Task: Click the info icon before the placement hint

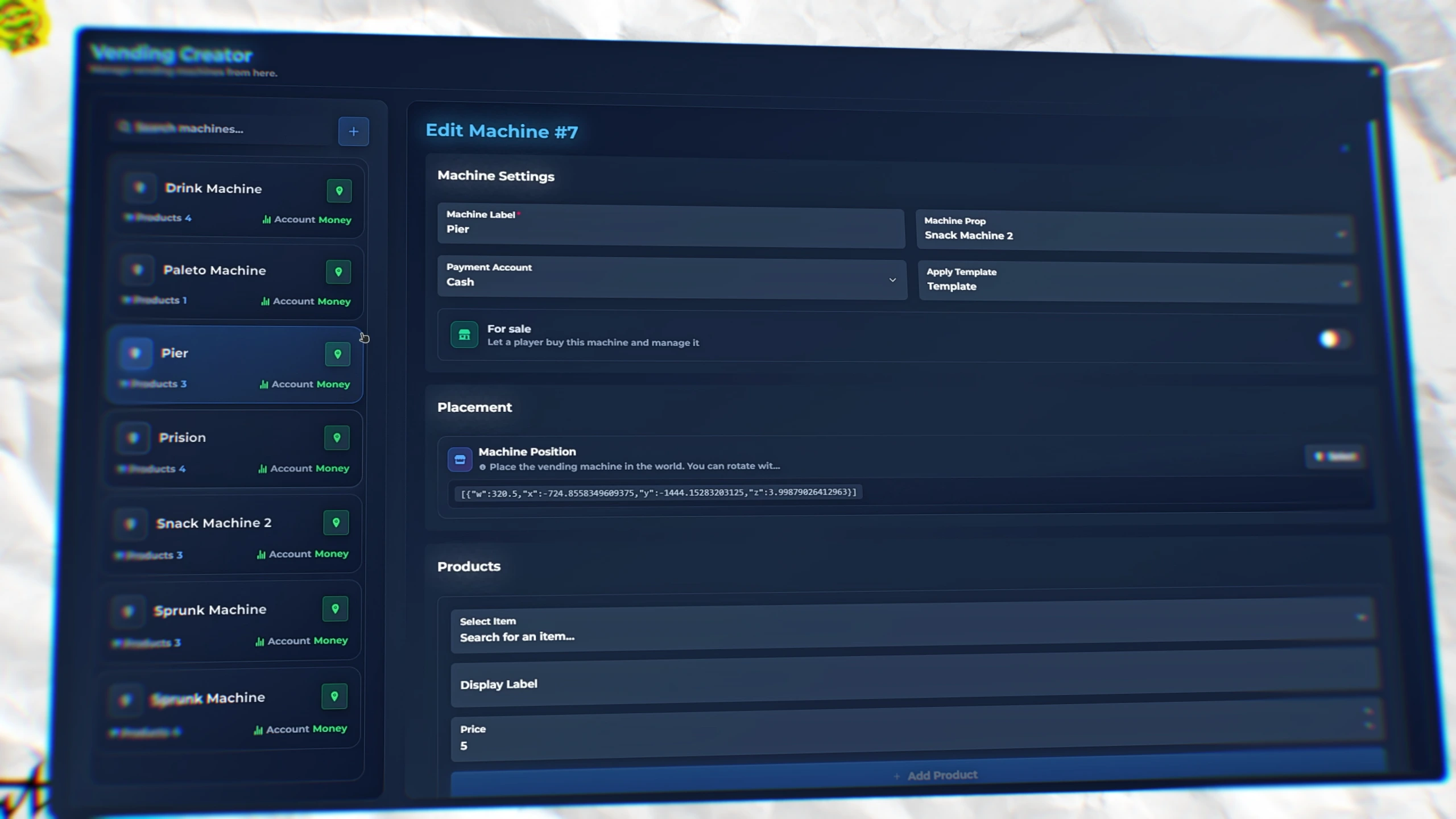Action: 482,467
